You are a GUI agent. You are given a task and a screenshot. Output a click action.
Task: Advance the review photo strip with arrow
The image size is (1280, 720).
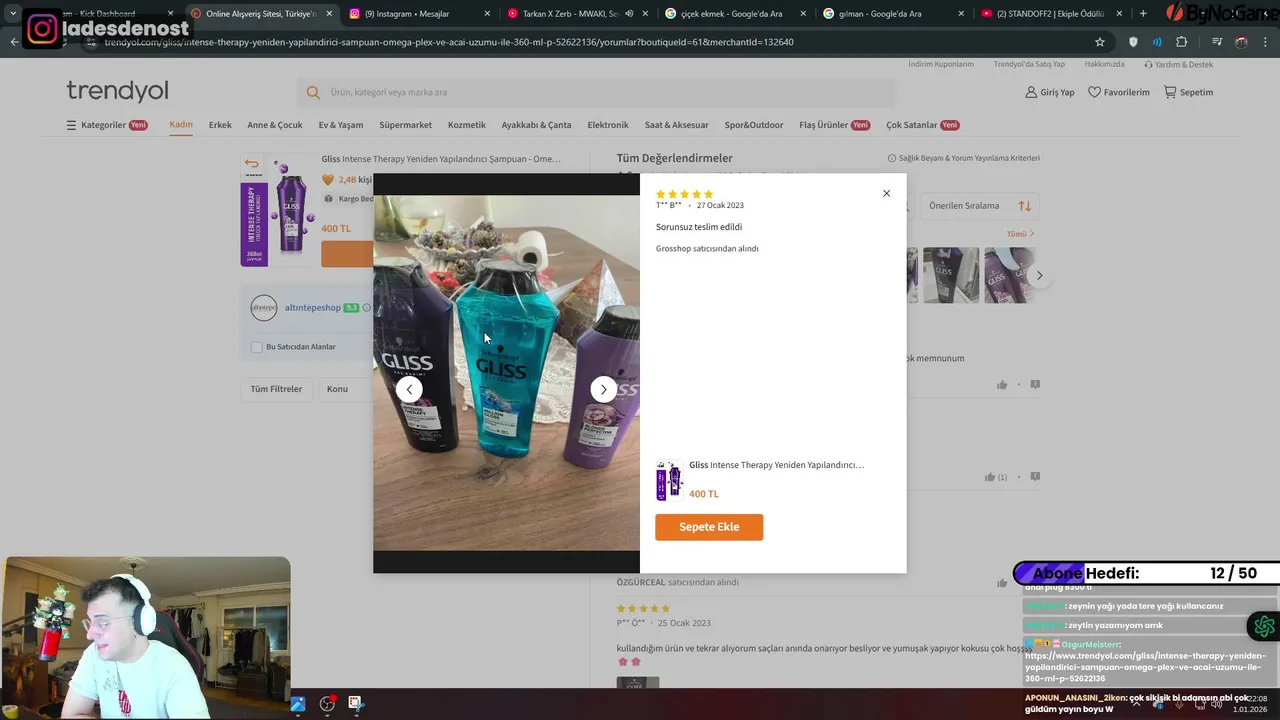[x=1039, y=275]
